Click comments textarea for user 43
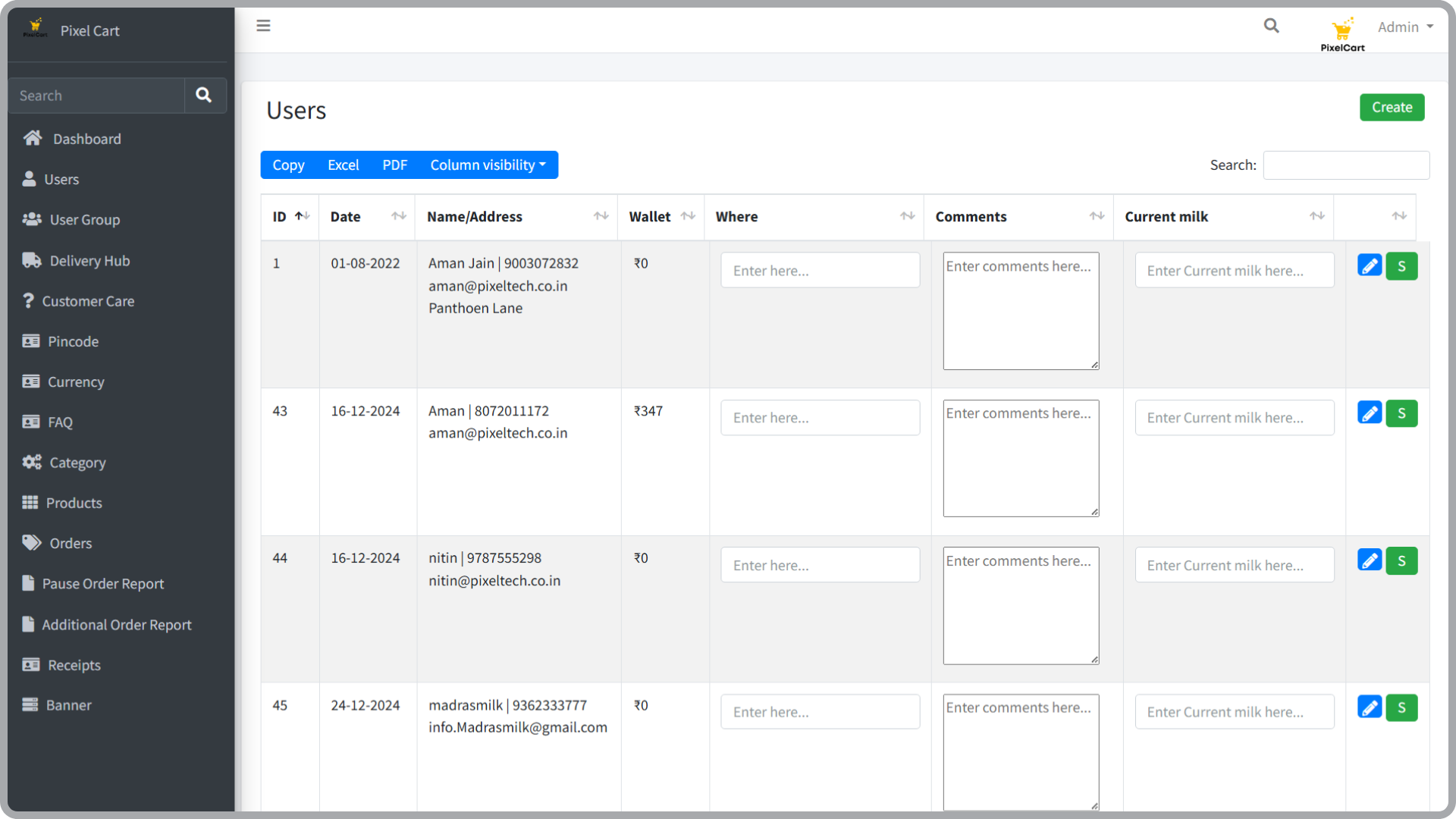The image size is (1456, 819). point(1021,458)
